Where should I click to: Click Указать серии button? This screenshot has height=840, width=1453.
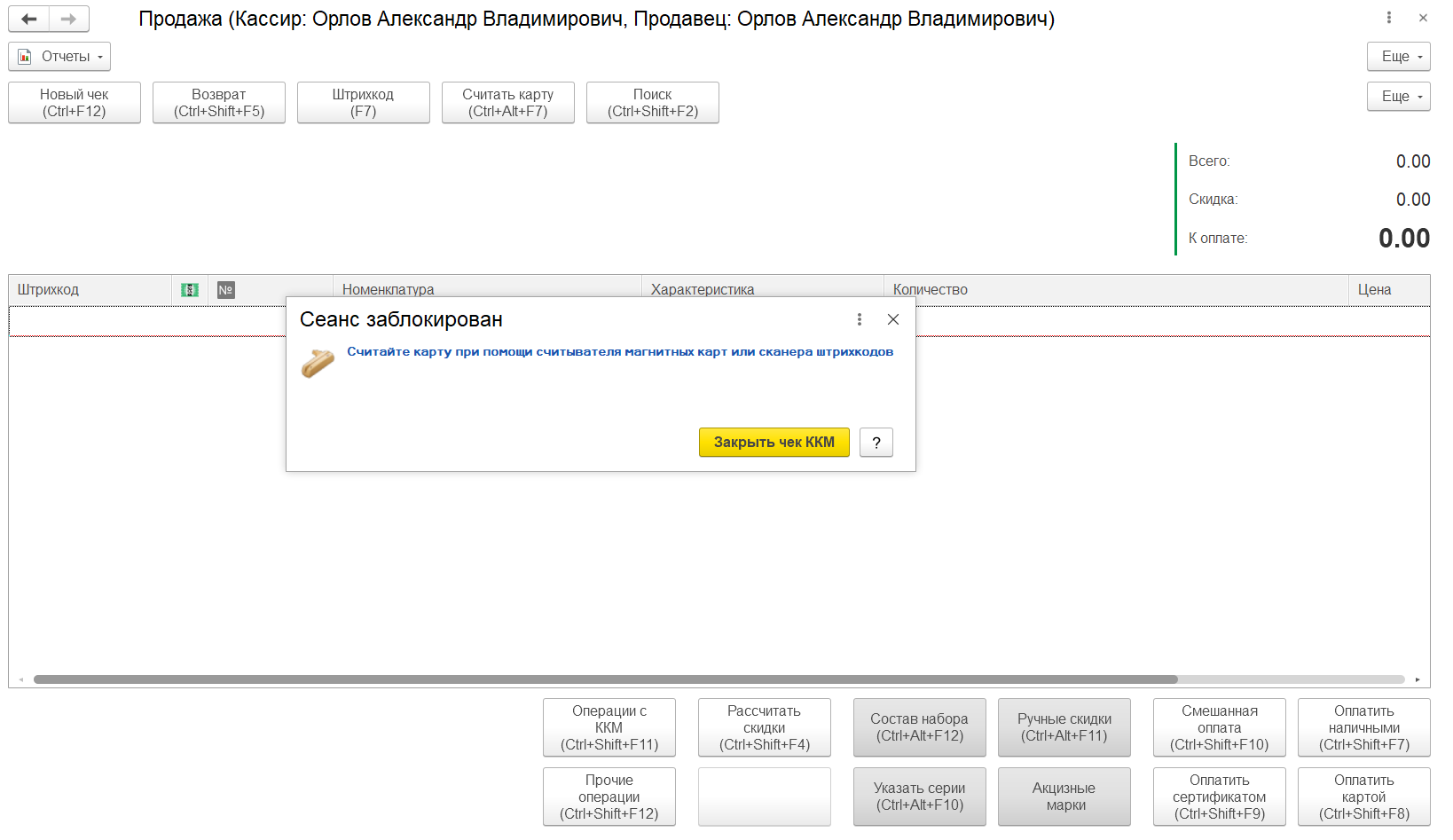920,797
